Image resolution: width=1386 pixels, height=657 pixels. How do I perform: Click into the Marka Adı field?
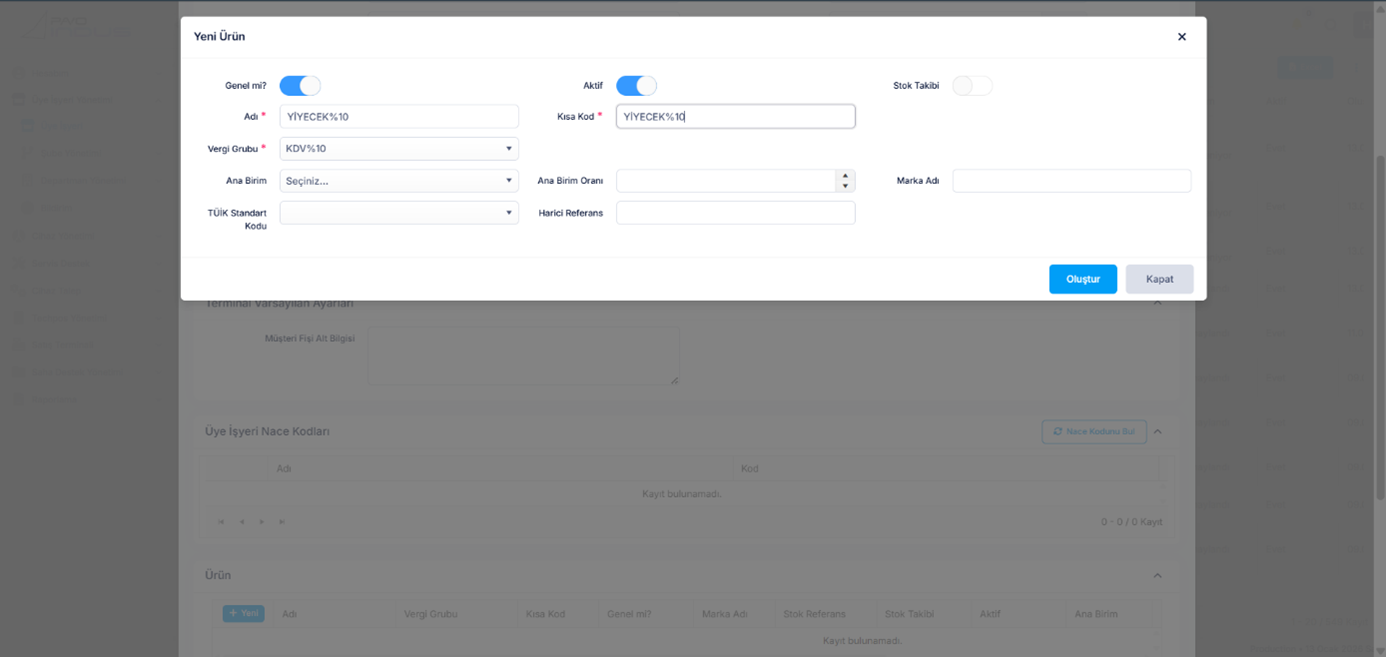pyautogui.click(x=1071, y=181)
